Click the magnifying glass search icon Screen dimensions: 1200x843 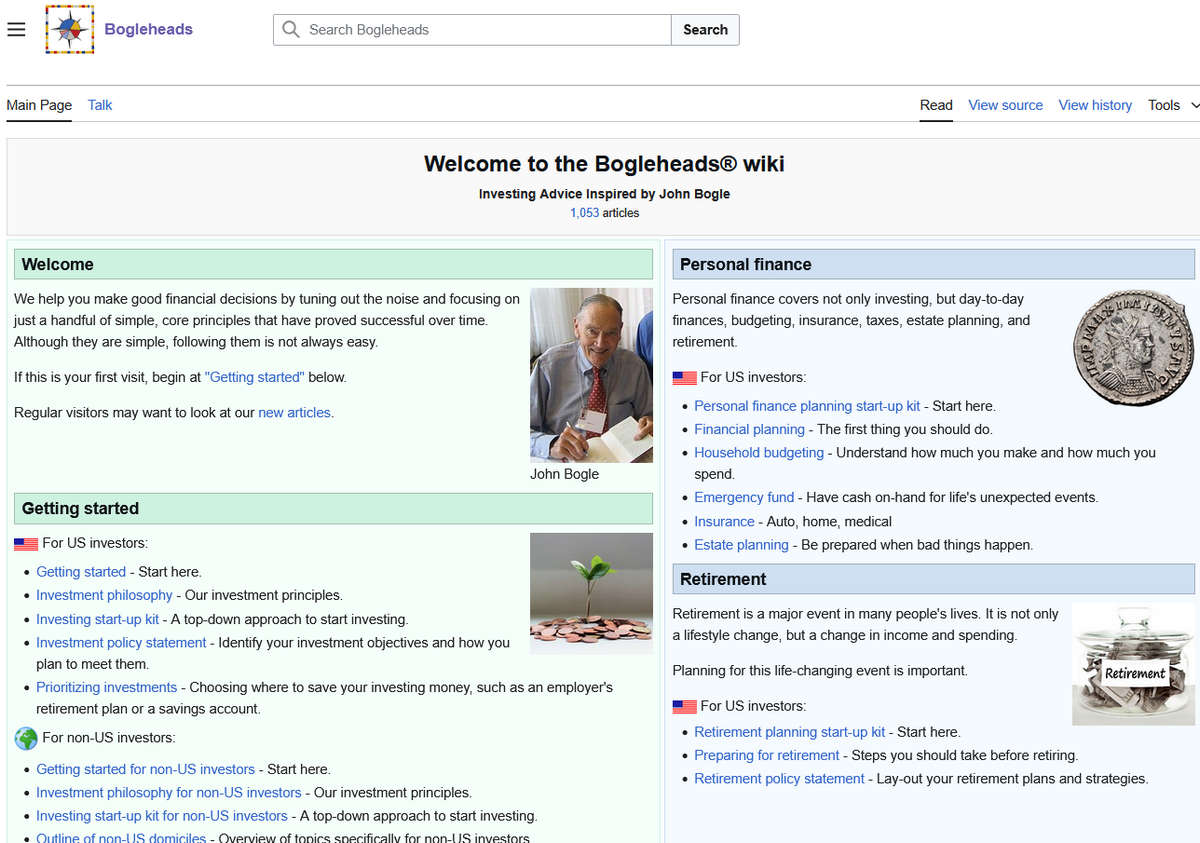click(291, 30)
